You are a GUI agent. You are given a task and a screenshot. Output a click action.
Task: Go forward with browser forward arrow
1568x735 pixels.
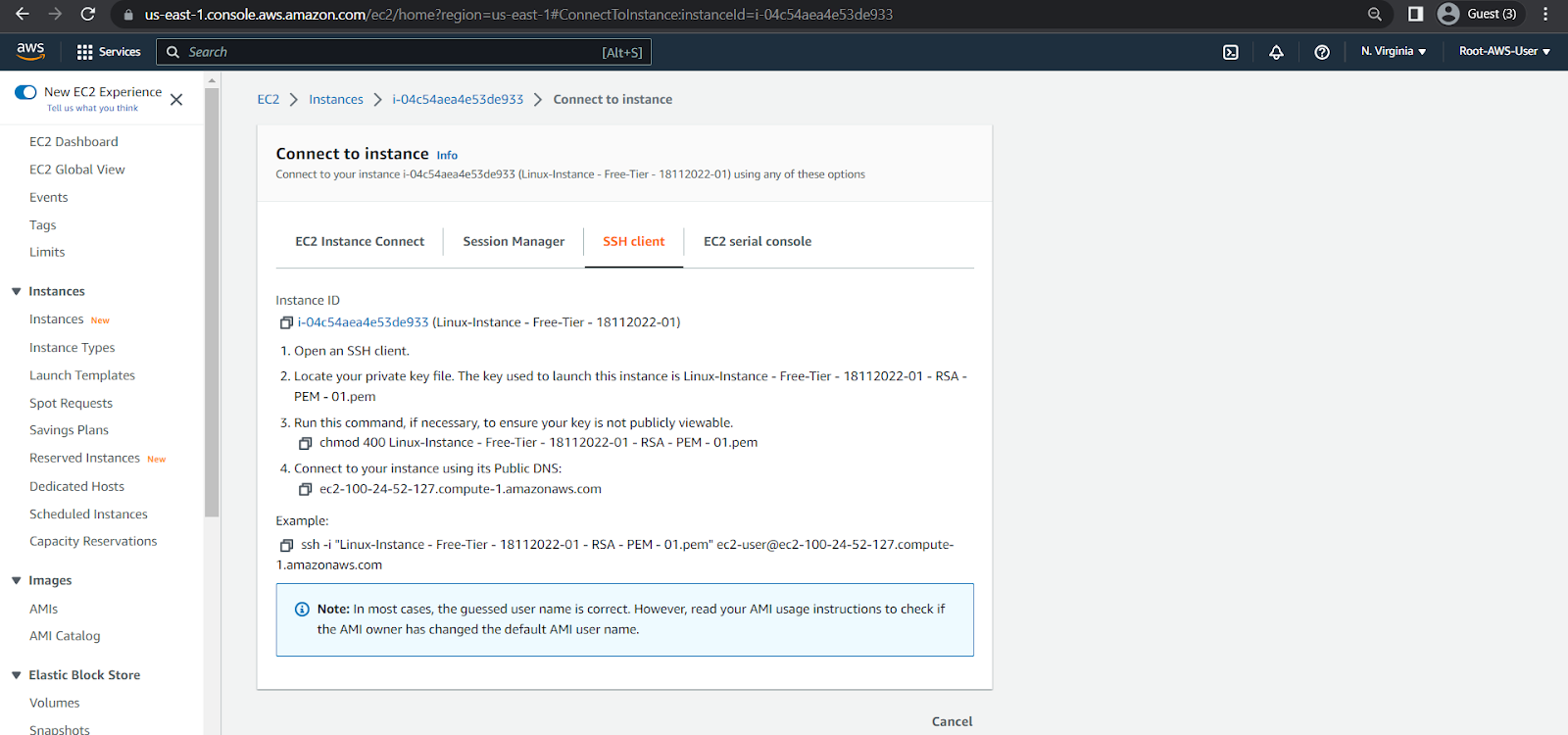[55, 14]
